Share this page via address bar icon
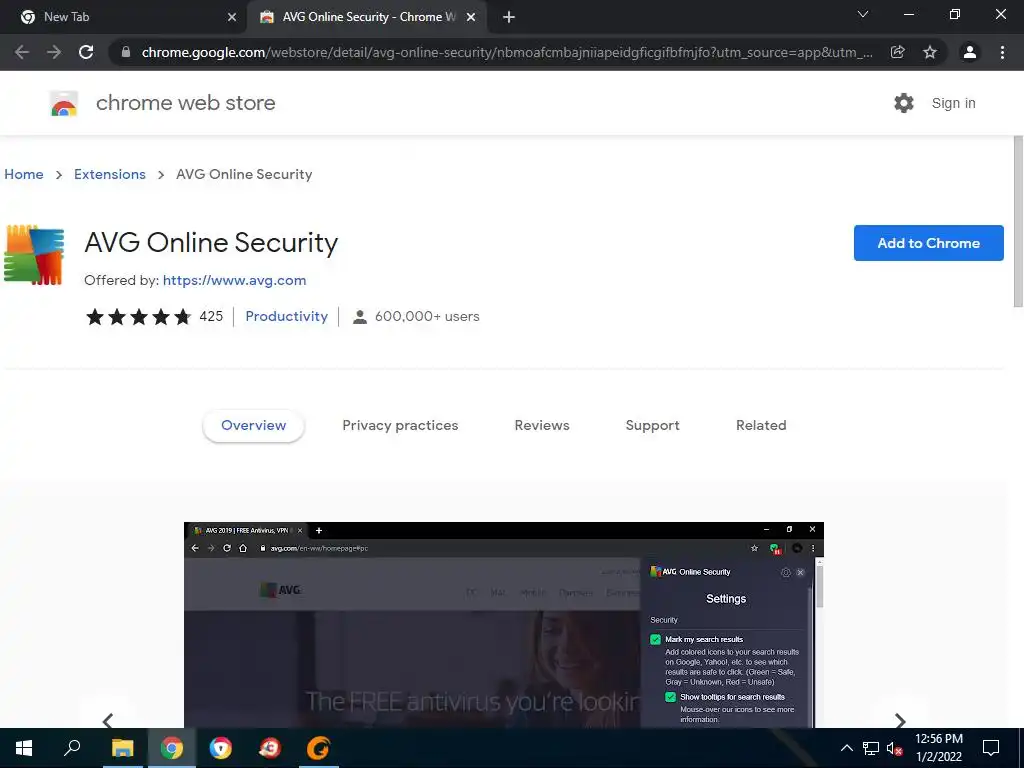 [898, 52]
